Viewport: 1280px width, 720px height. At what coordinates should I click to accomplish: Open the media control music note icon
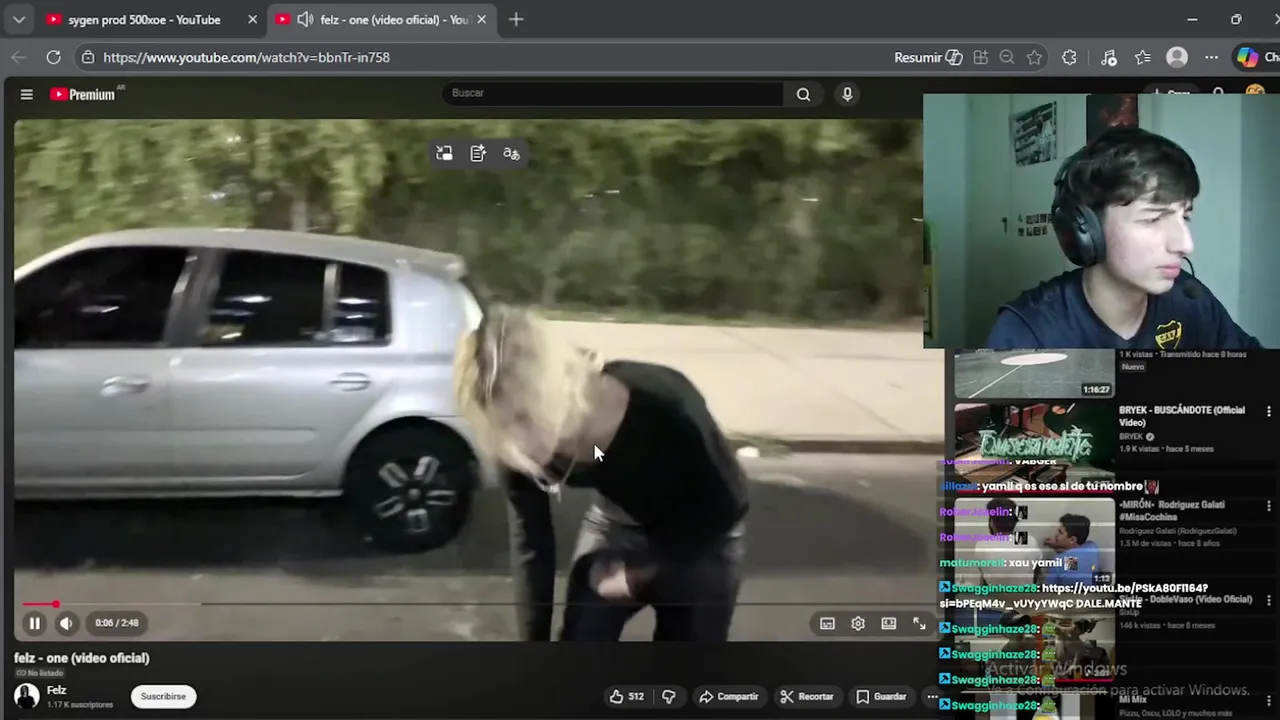coord(1108,58)
